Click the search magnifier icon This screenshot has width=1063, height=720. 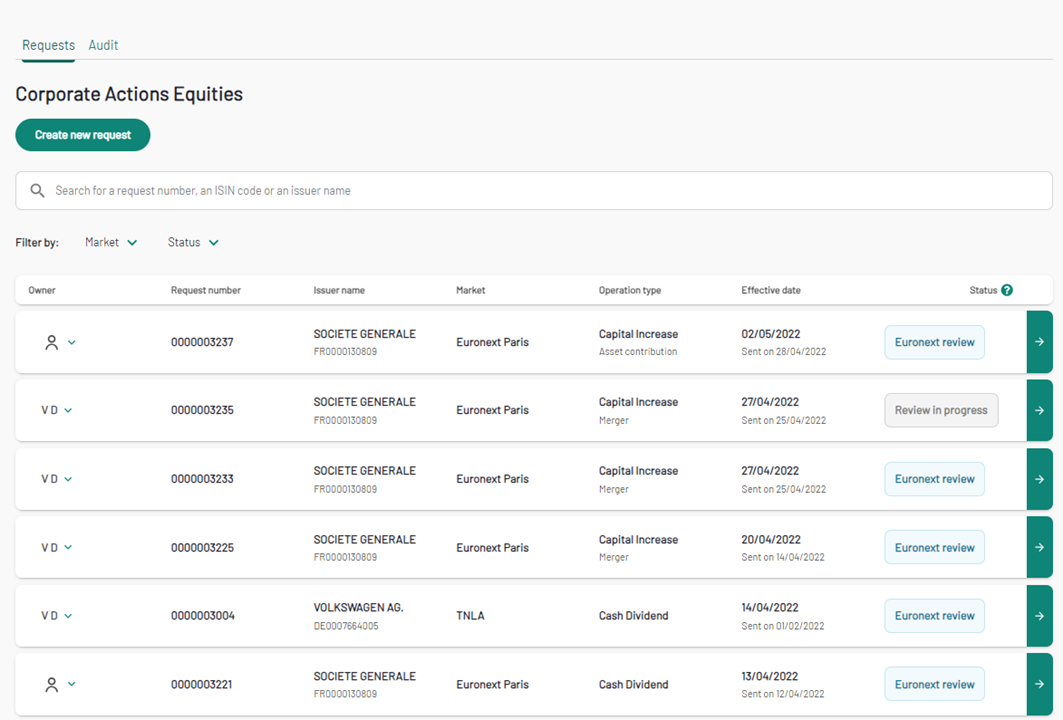[37, 191]
